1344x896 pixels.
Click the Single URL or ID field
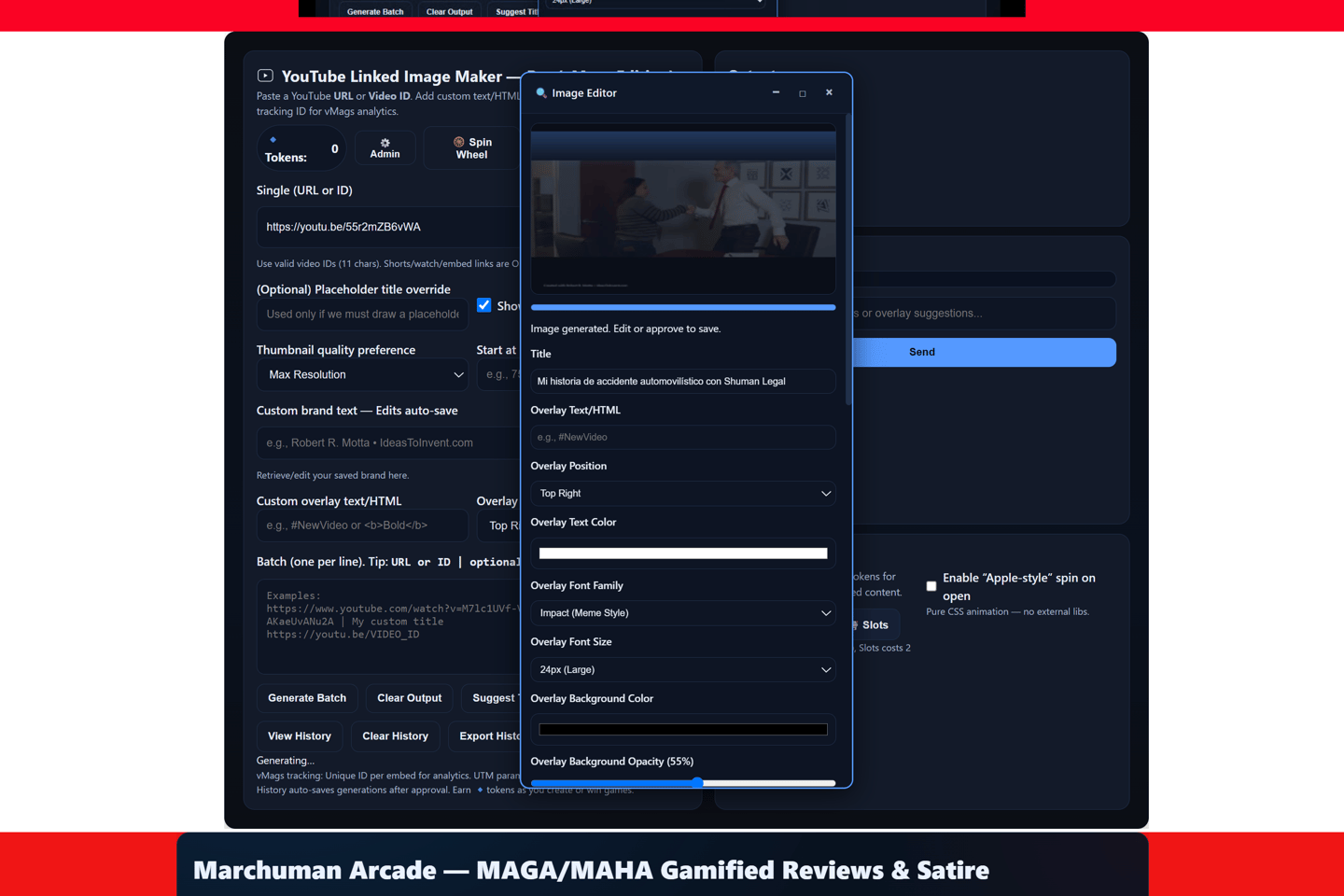pos(388,227)
